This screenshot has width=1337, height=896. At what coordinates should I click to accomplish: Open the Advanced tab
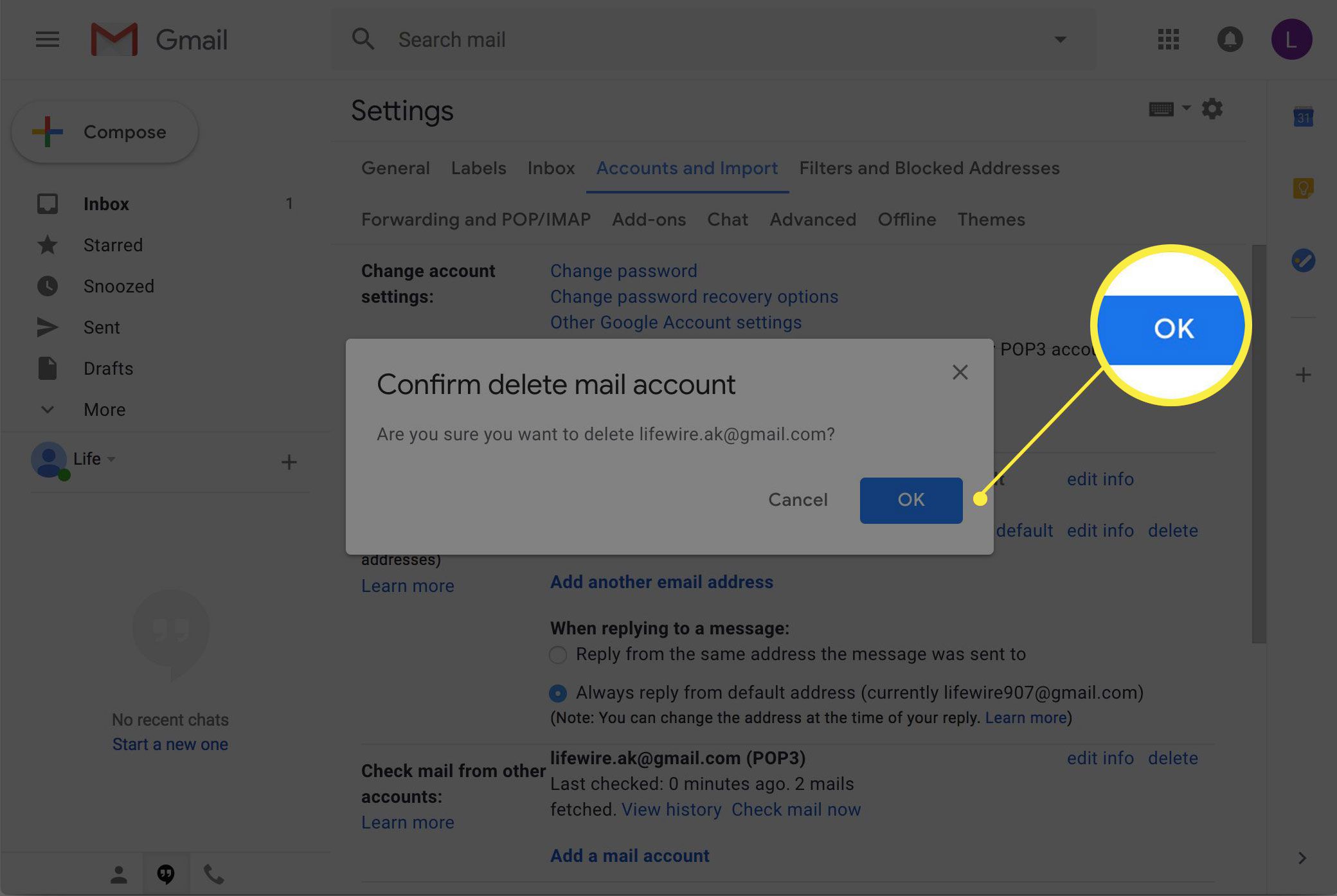coord(812,220)
